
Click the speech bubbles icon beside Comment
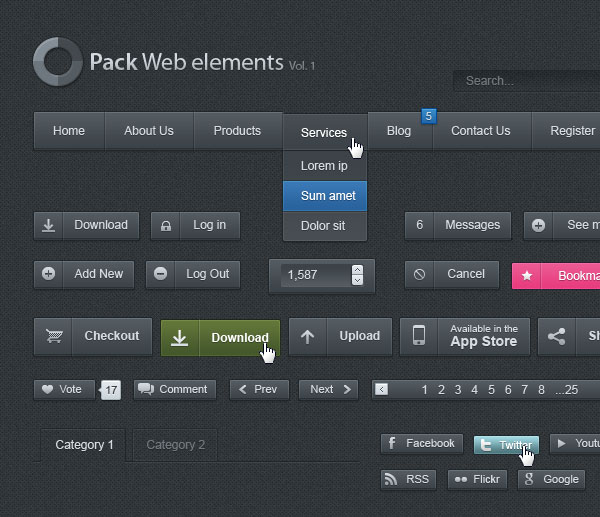(146, 389)
